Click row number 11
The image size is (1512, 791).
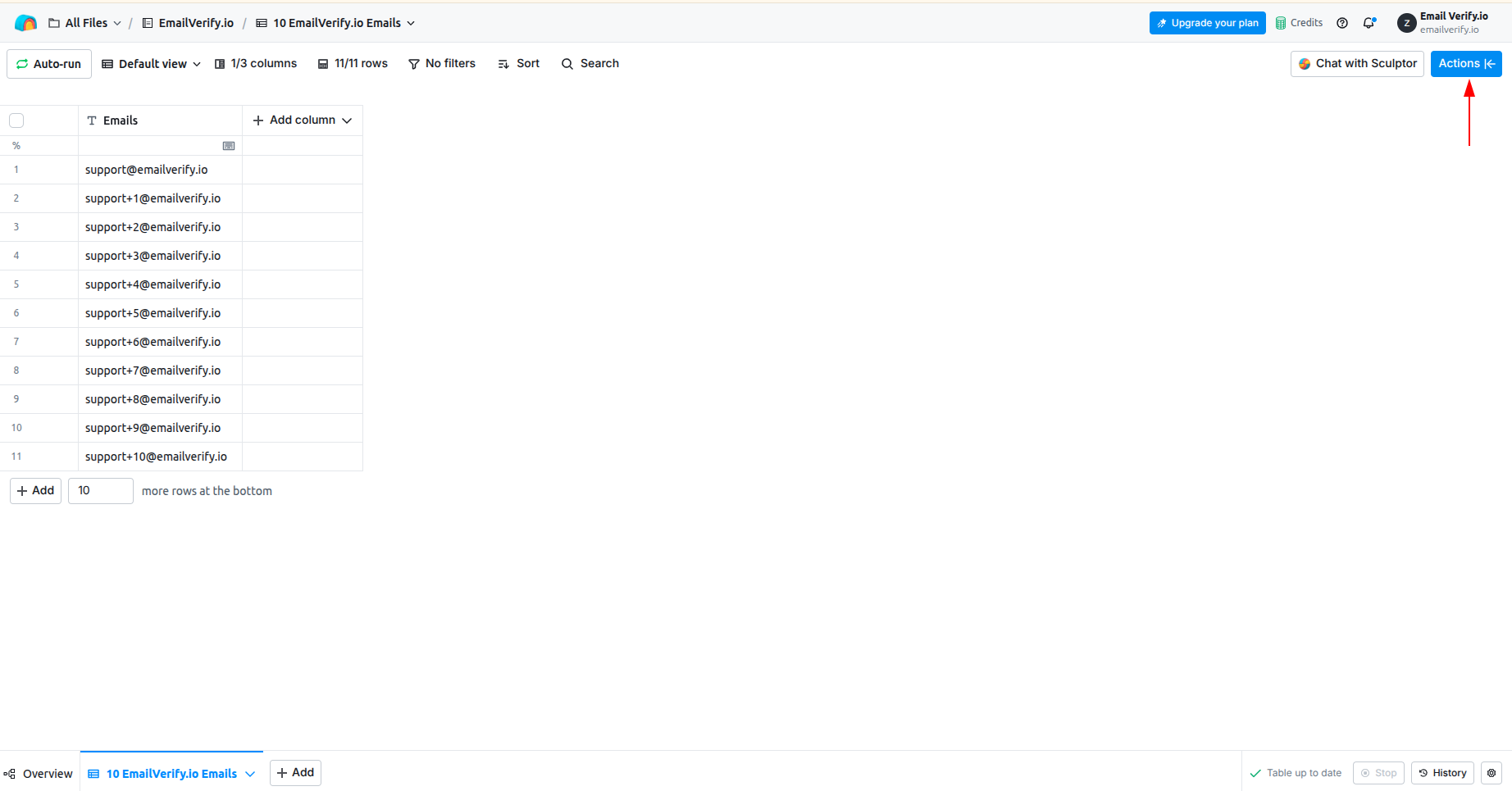[x=16, y=457]
